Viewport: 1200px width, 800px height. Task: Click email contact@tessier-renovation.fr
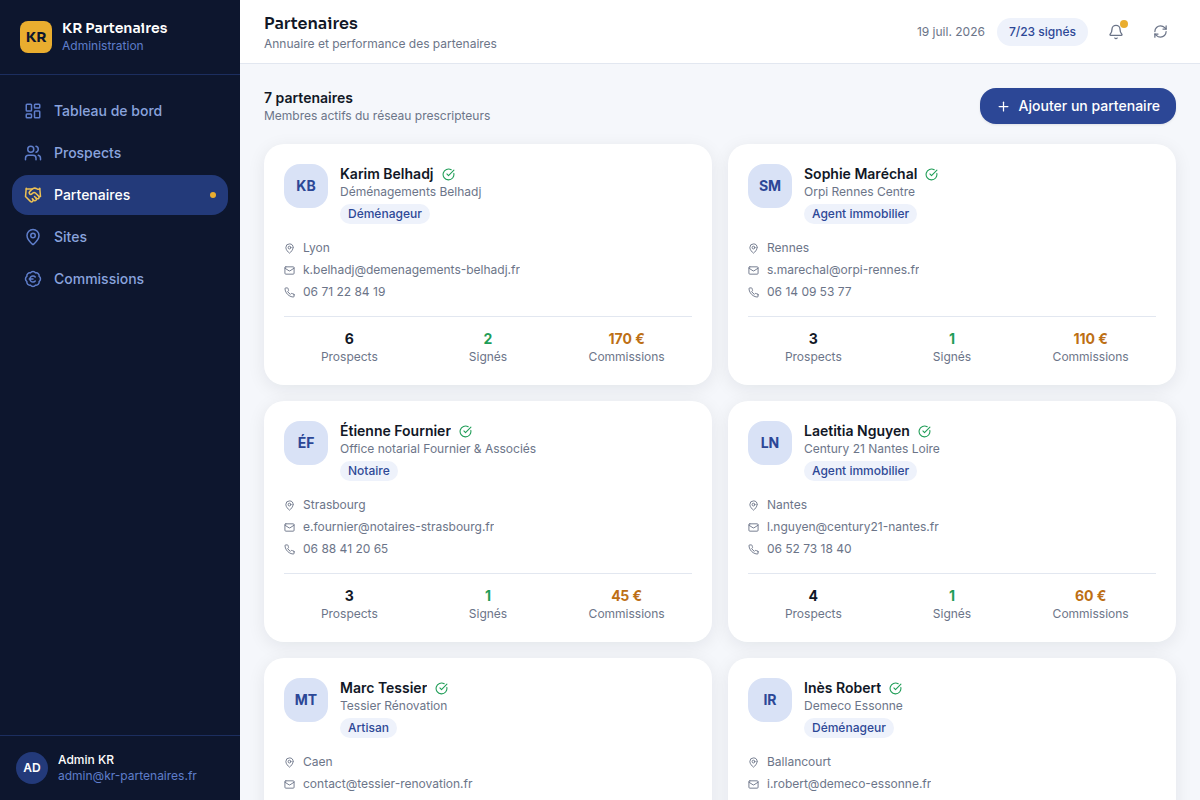387,784
